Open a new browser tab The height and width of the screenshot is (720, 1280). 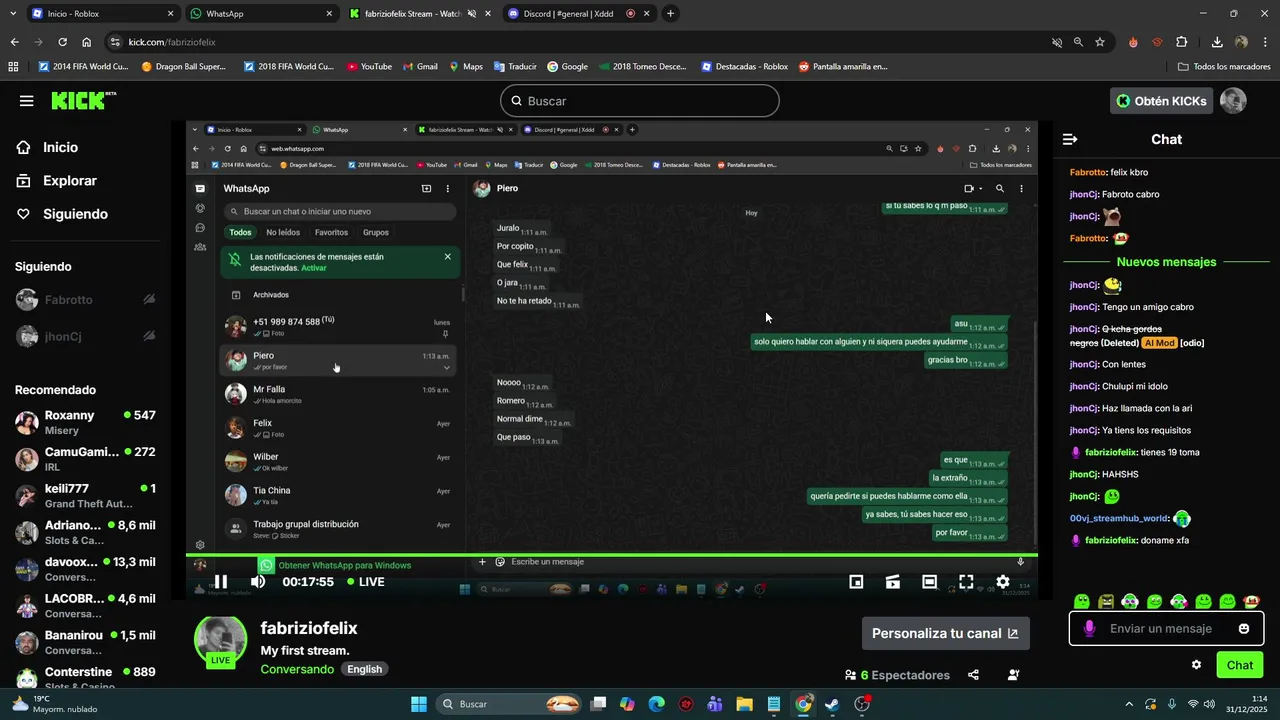670,14
